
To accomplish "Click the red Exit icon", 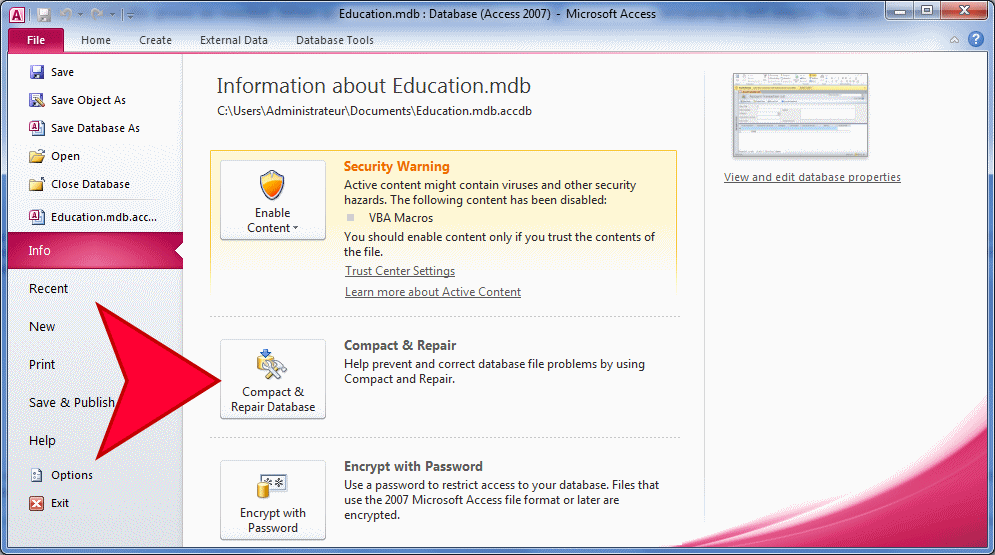I will tap(37, 503).
